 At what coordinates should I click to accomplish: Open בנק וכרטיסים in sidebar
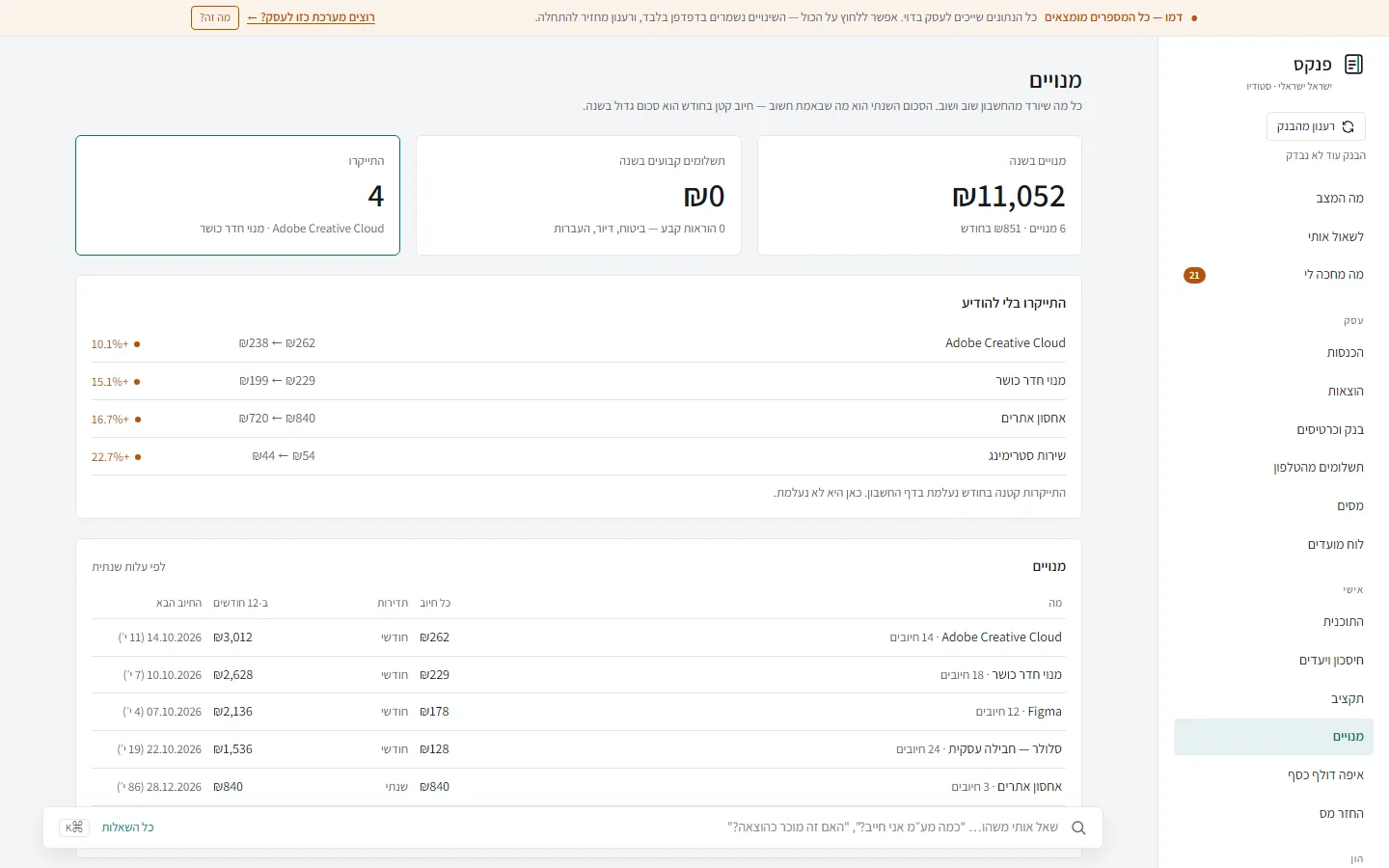coord(1273,430)
